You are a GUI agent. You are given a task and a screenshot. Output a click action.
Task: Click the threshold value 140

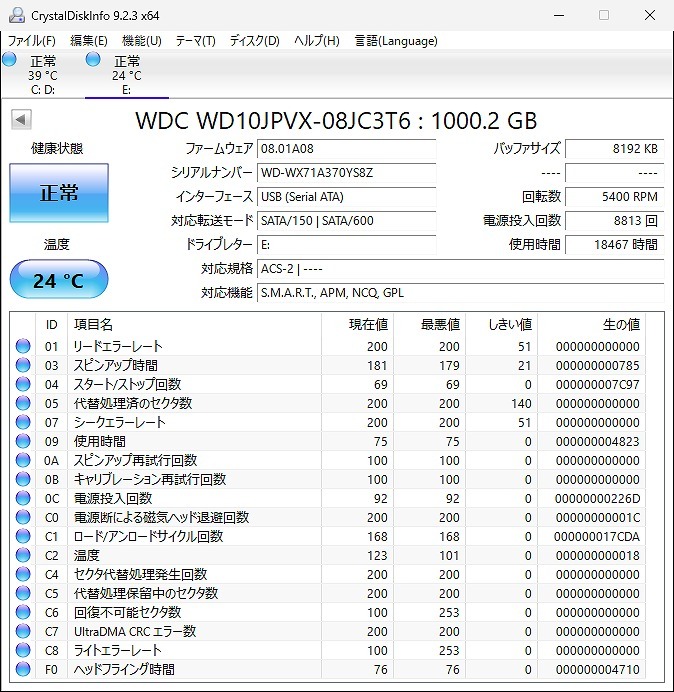point(521,403)
